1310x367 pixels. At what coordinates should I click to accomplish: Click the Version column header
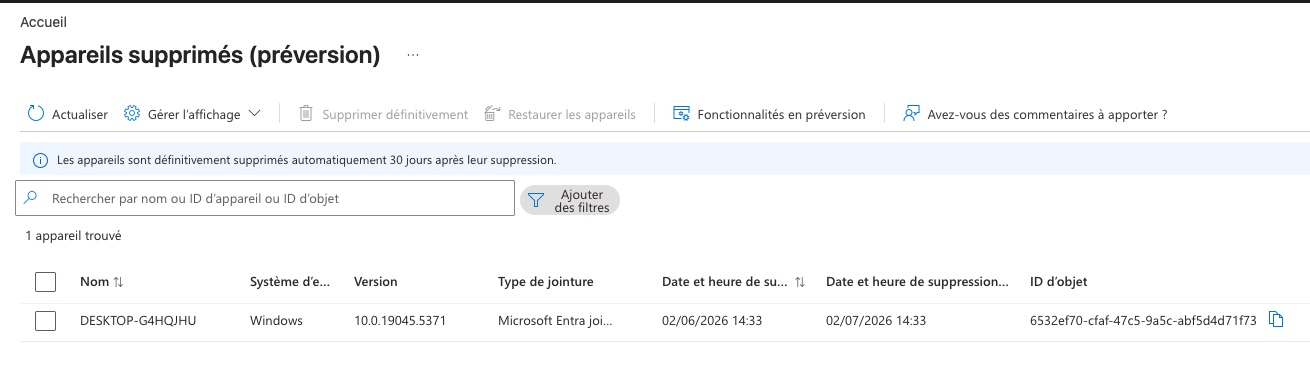pyautogui.click(x=376, y=282)
